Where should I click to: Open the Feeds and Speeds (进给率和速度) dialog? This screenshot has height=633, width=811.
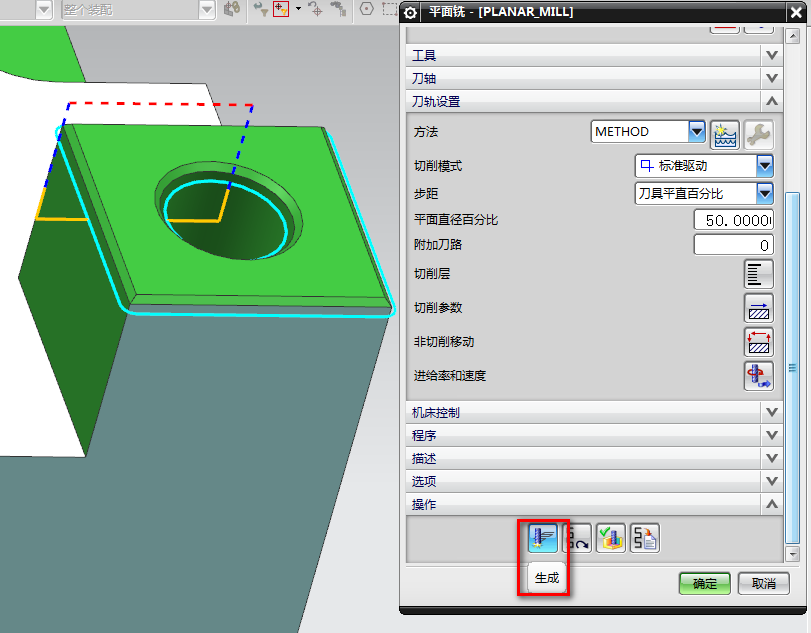(759, 376)
